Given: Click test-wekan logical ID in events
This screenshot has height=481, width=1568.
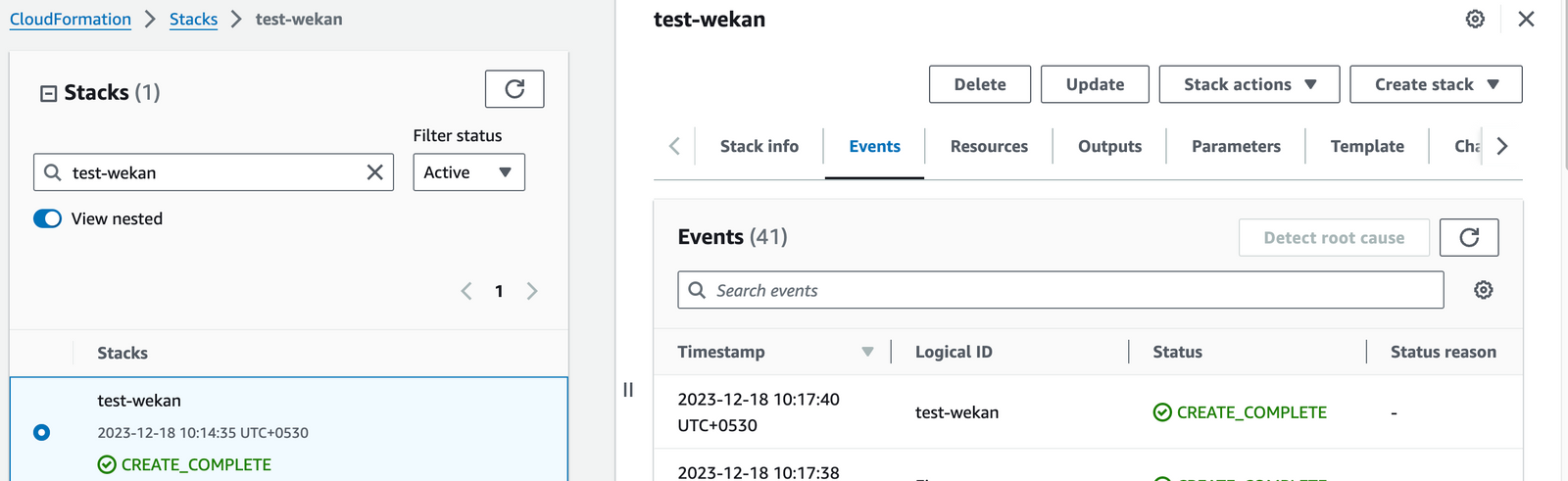Looking at the screenshot, I should click(x=956, y=412).
